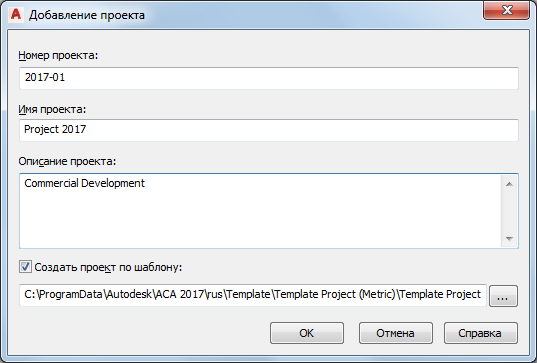Click the AutoCAD logo in title bar
The image size is (537, 363).
tap(16, 15)
